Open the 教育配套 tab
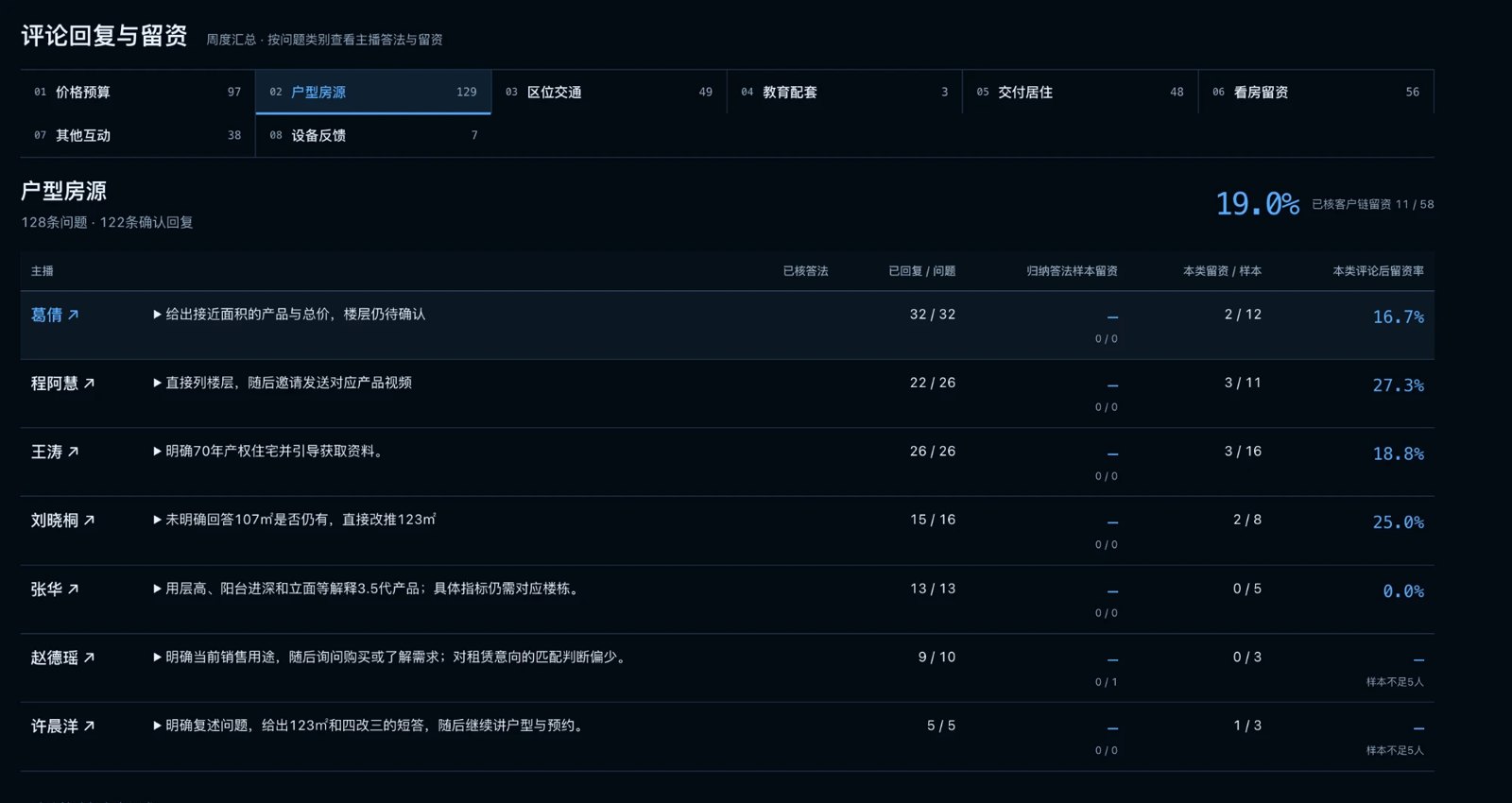Screen dimensions: 1512x803 (845, 92)
